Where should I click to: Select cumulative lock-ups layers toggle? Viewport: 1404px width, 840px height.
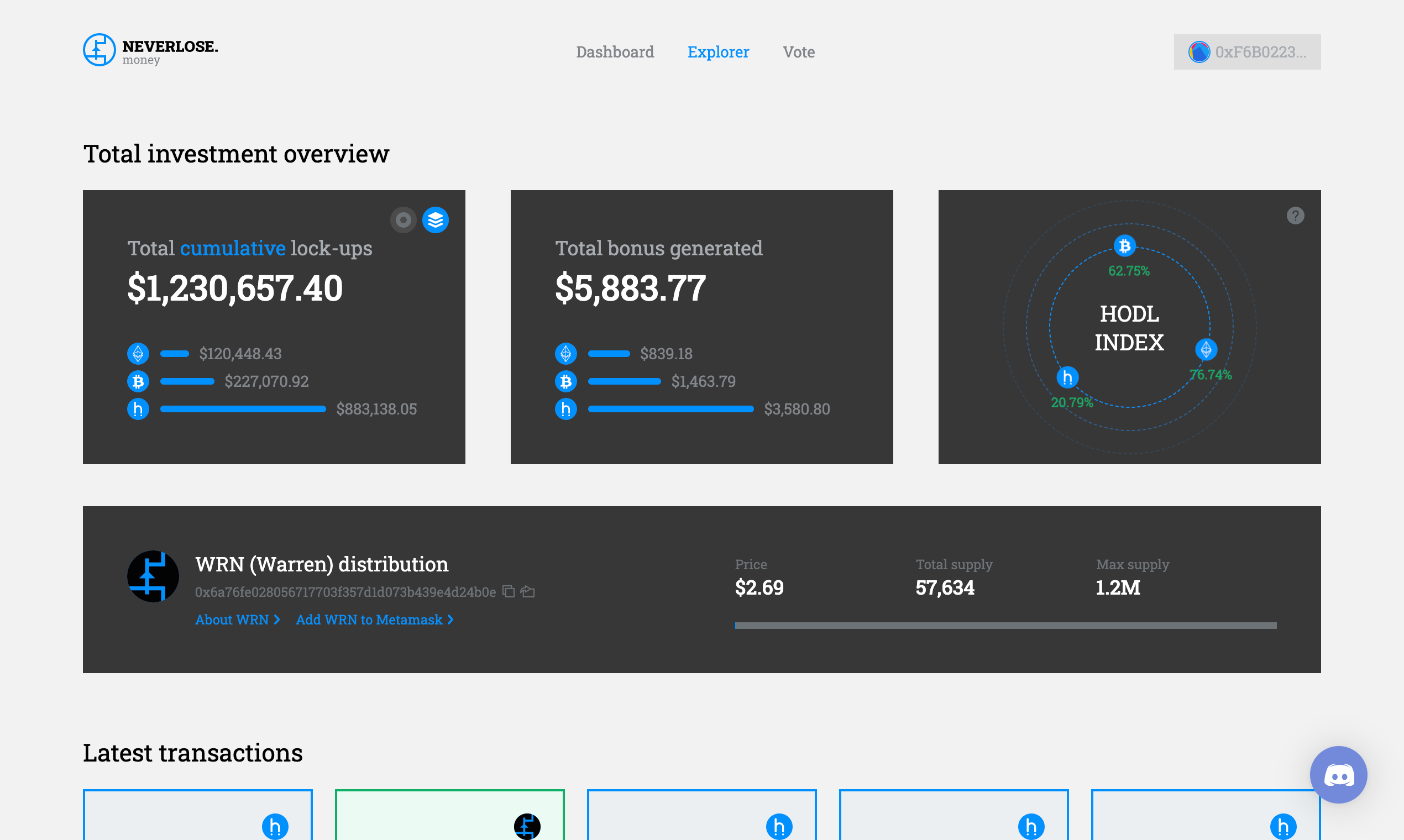(x=436, y=219)
